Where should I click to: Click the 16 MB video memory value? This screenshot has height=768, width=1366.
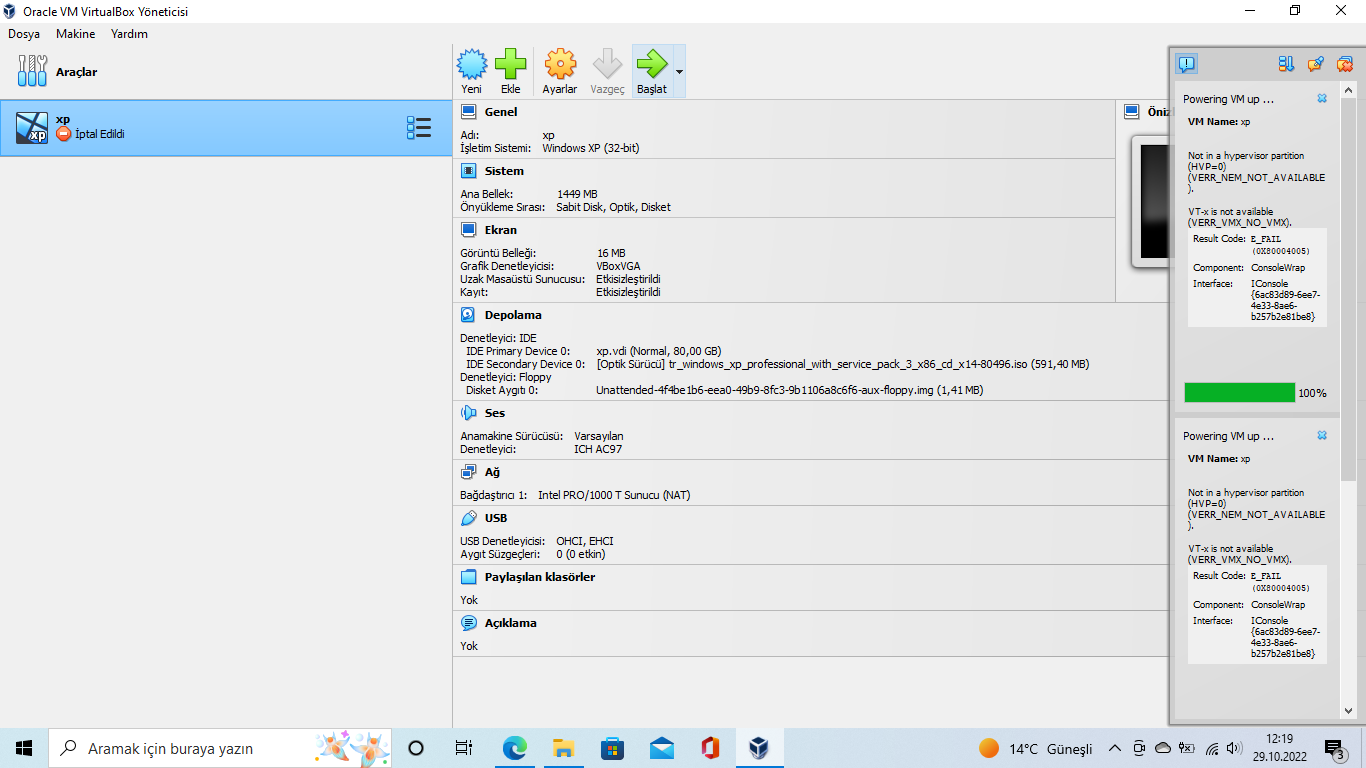pos(611,253)
